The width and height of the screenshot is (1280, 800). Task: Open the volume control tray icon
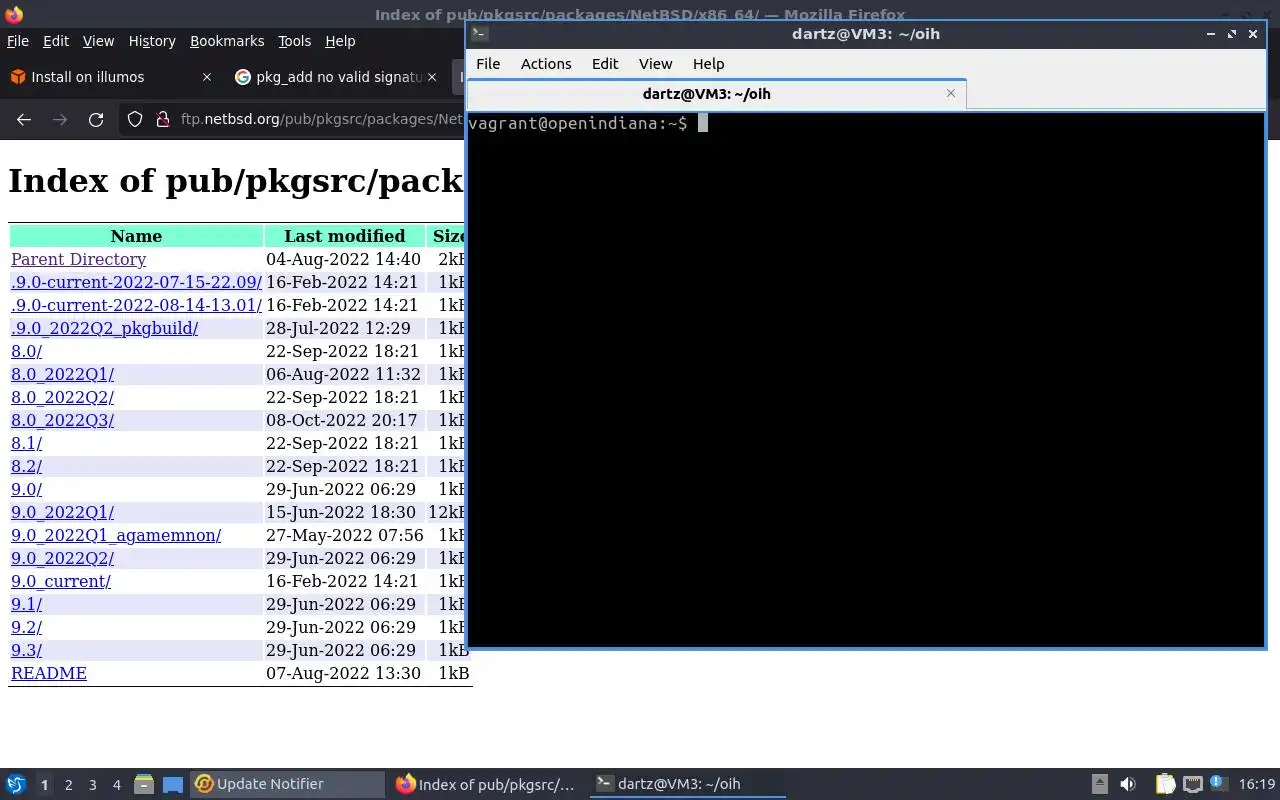coord(1128,784)
